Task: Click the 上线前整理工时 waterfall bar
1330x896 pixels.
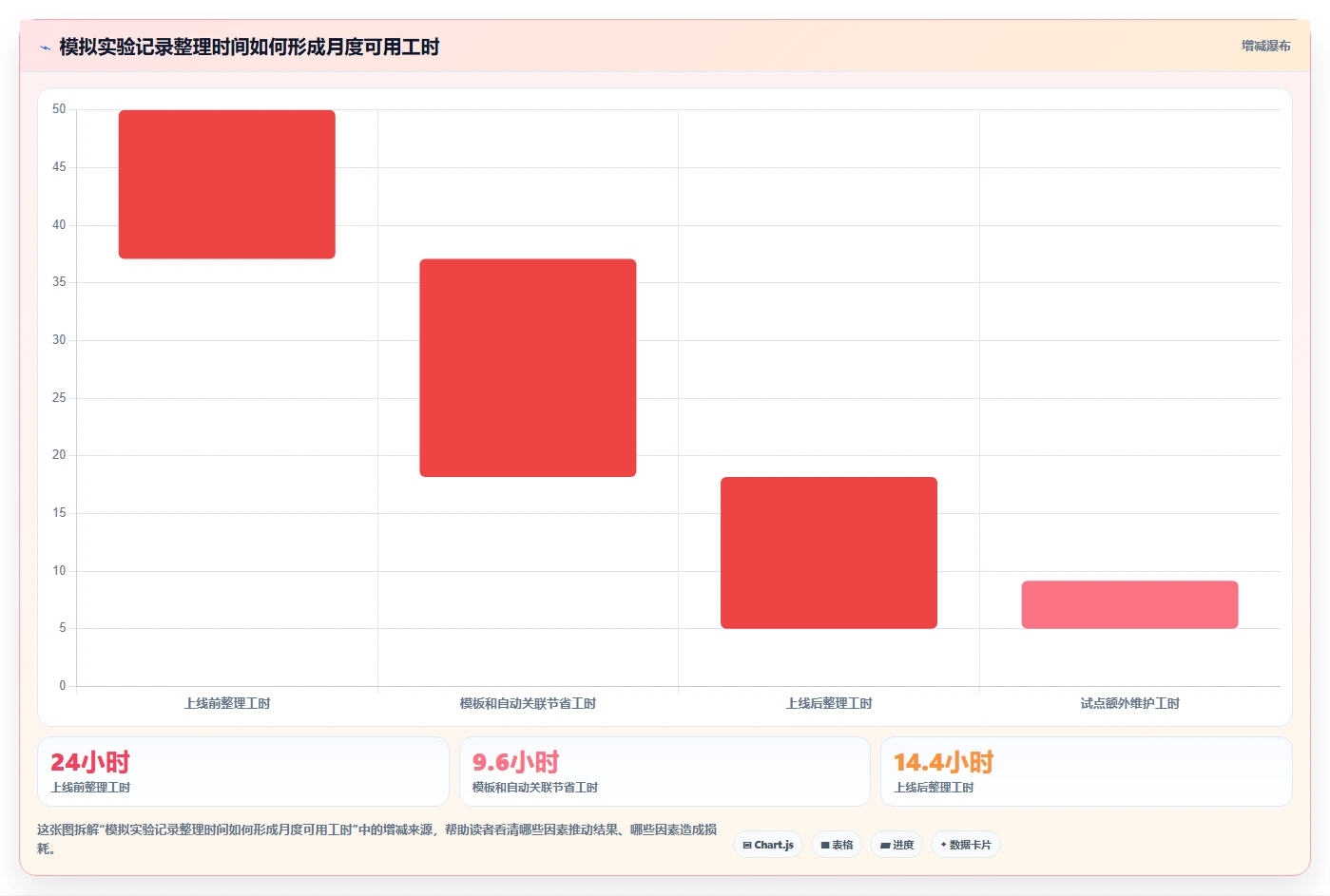Action: pos(227,184)
